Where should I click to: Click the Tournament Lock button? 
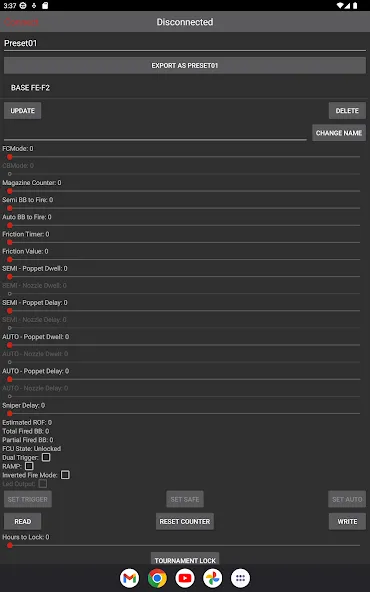click(185, 559)
